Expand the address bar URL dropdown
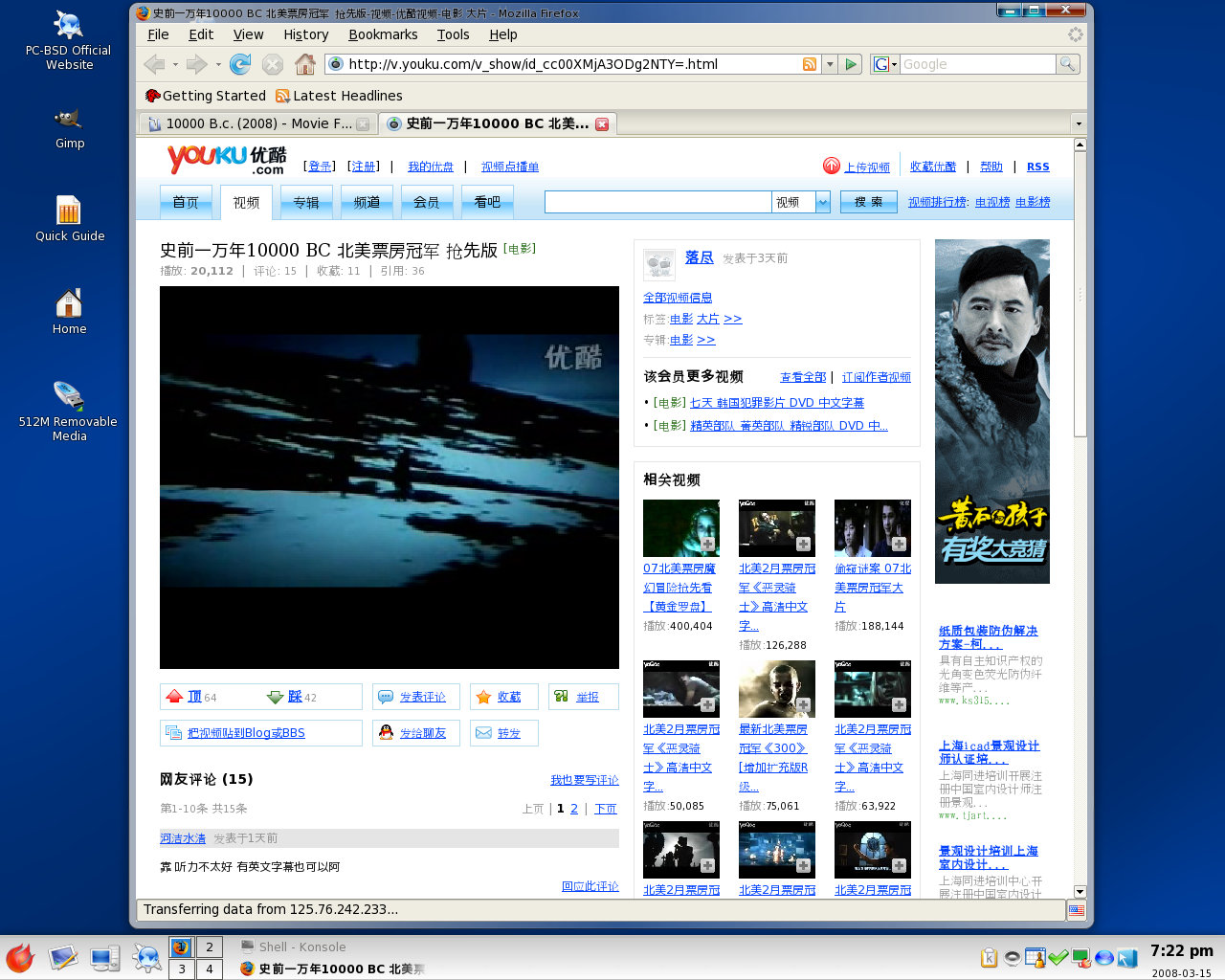This screenshot has height=980, width=1225. tap(830, 64)
